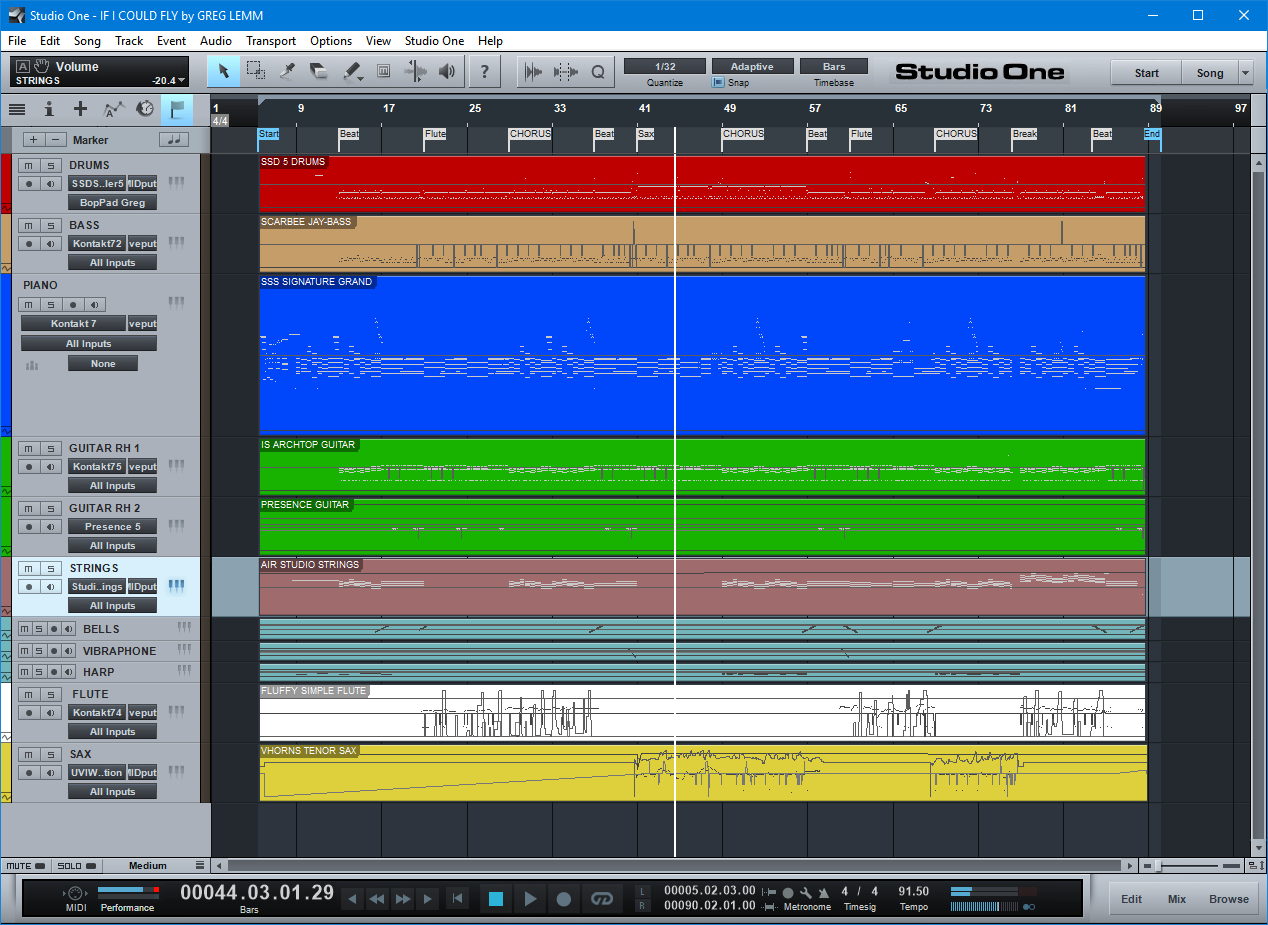The height and width of the screenshot is (925, 1268).
Task: Select the Split tool
Action: point(288,71)
